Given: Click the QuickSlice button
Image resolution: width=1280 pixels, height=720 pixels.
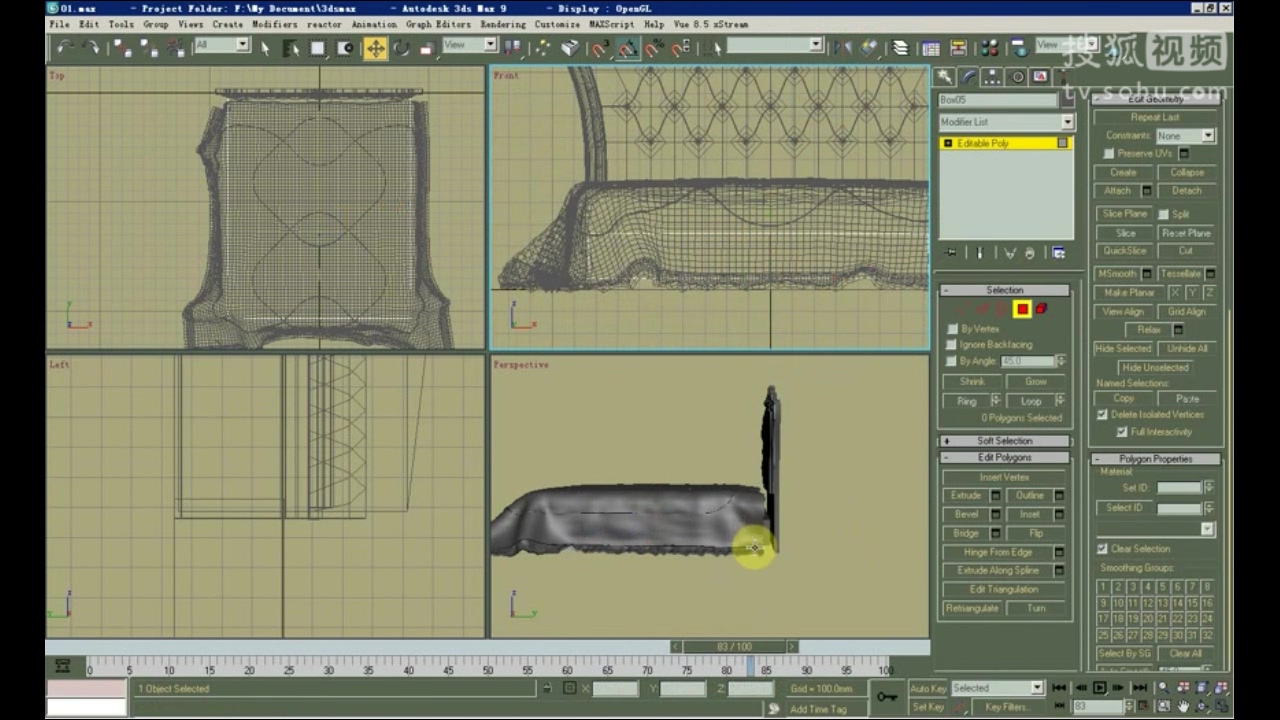Looking at the screenshot, I should tap(1124, 250).
